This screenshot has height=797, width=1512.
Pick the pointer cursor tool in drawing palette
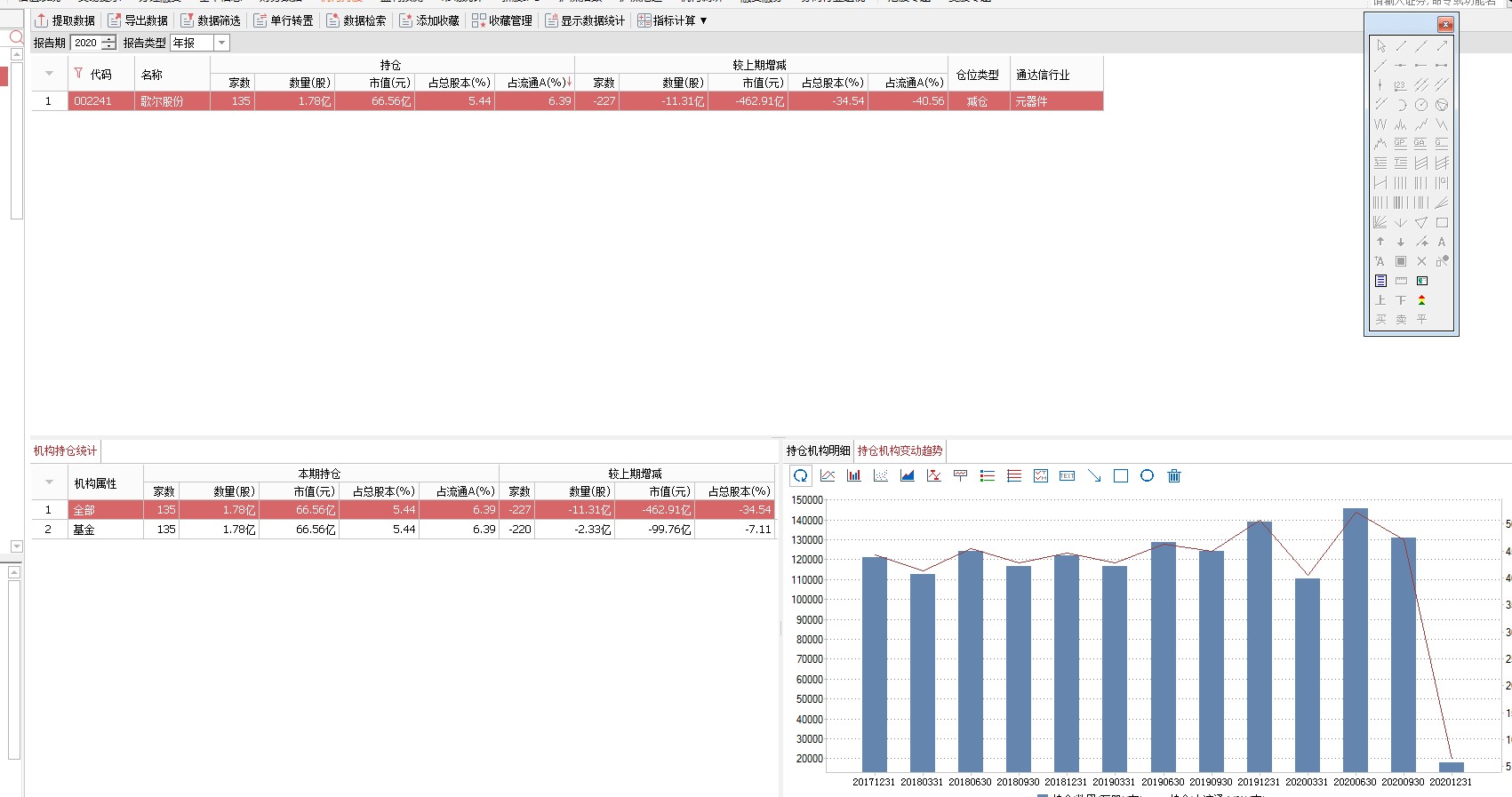coord(1380,46)
